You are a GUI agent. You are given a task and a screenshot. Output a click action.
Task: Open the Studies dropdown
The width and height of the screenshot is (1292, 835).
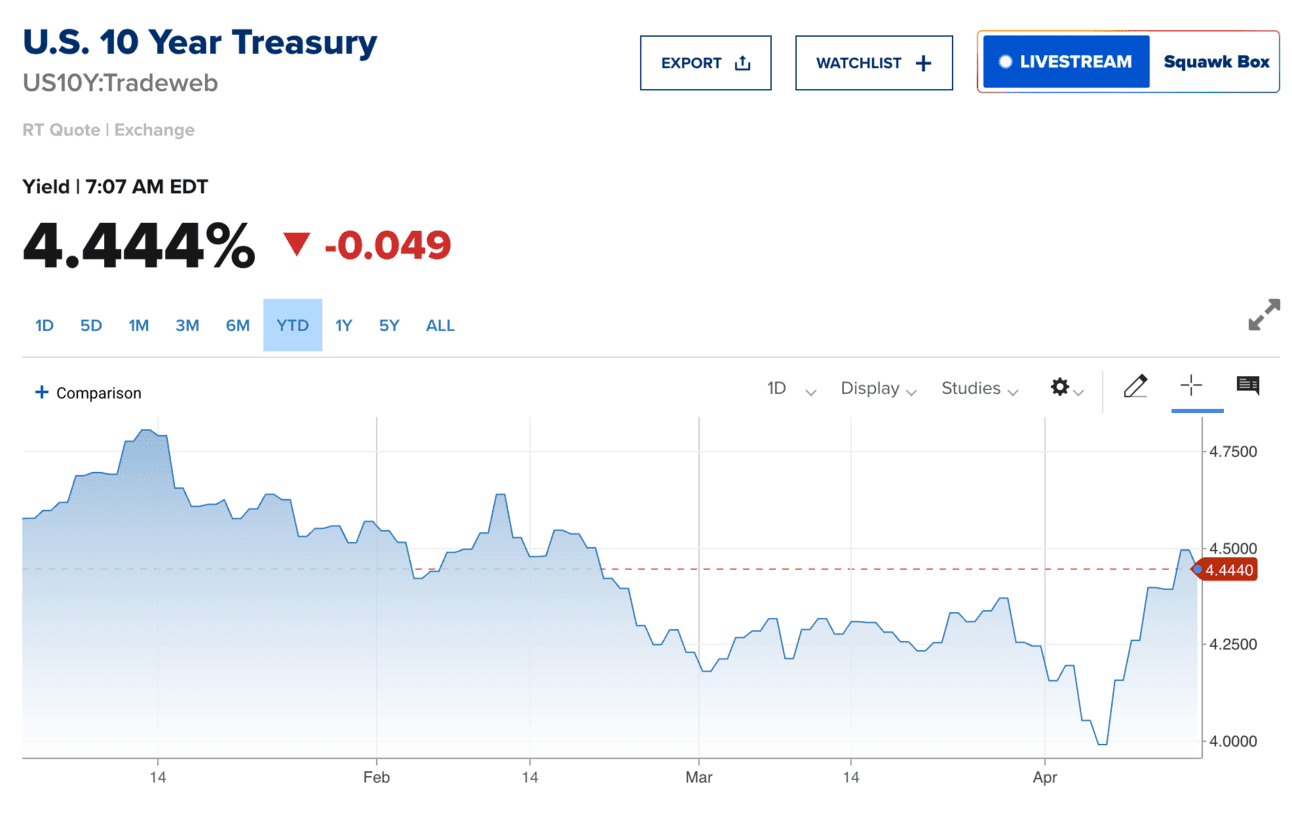[x=980, y=389]
